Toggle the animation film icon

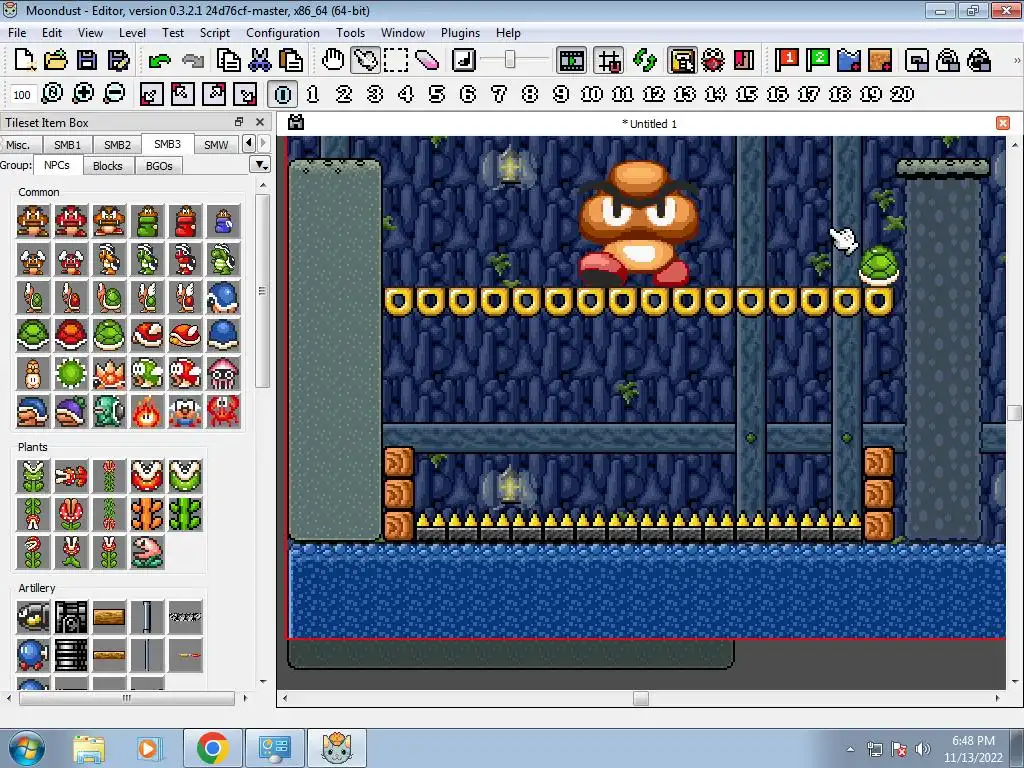click(571, 61)
